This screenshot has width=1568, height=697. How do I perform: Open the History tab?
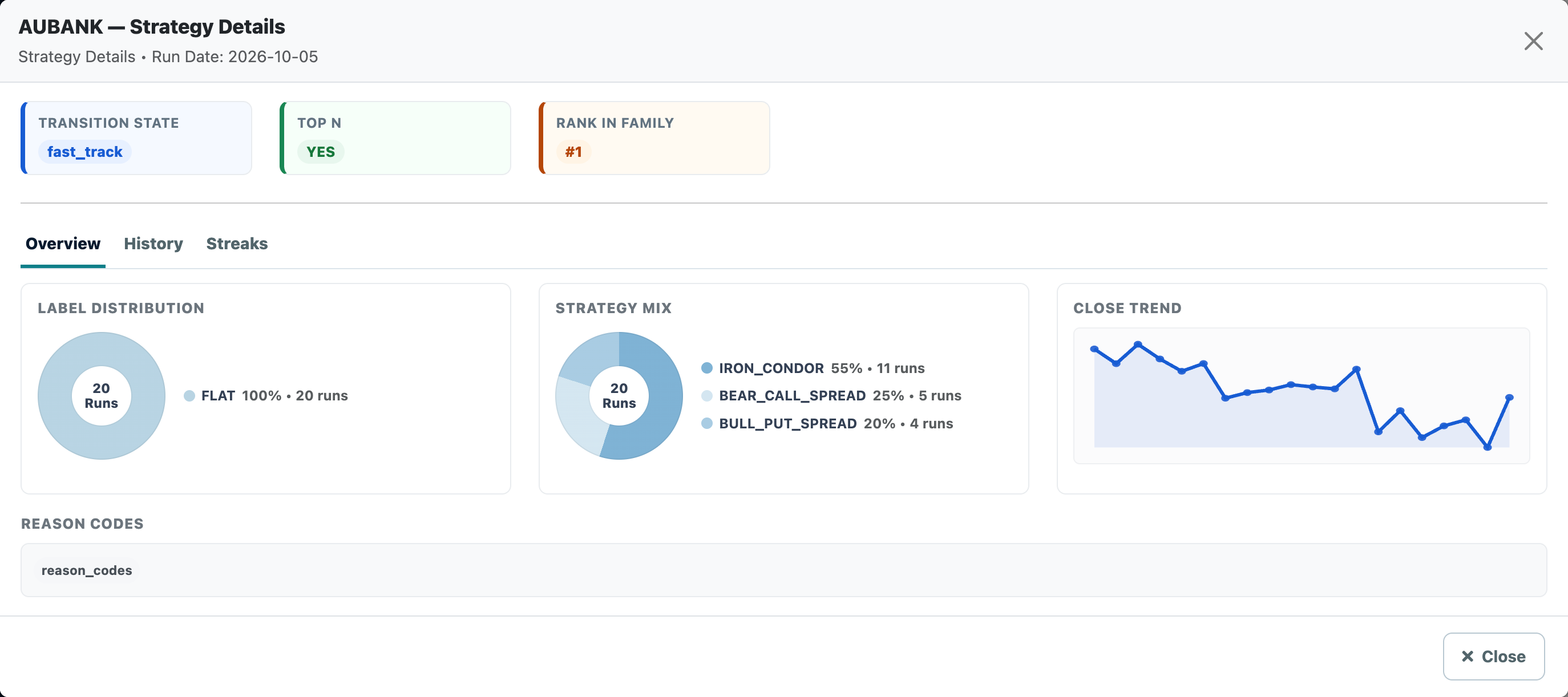[153, 244]
